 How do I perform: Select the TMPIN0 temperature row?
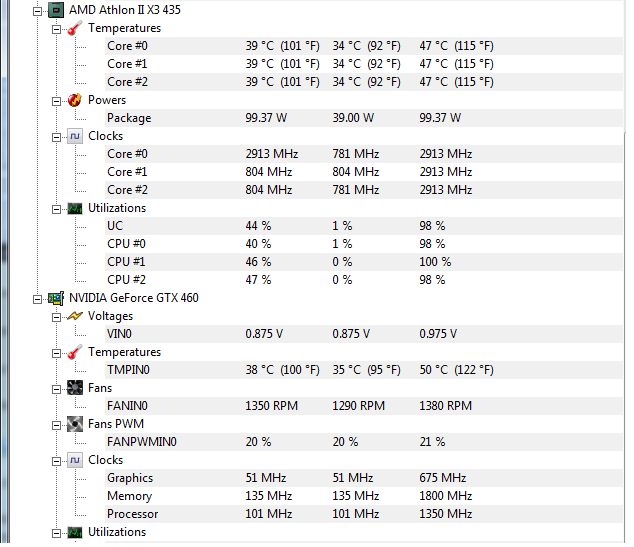pyautogui.click(x=127, y=370)
